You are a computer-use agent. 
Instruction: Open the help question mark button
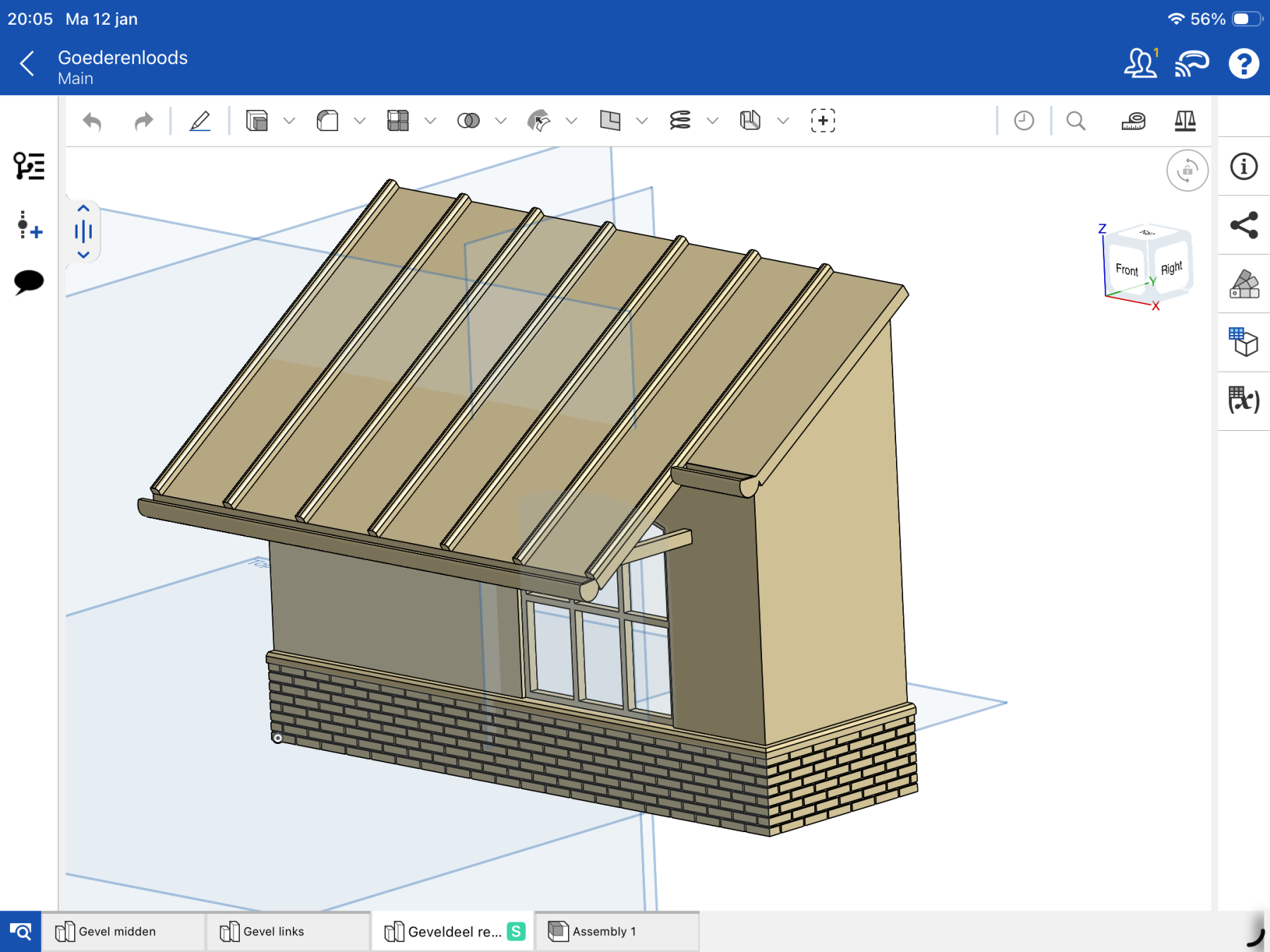click(1243, 64)
